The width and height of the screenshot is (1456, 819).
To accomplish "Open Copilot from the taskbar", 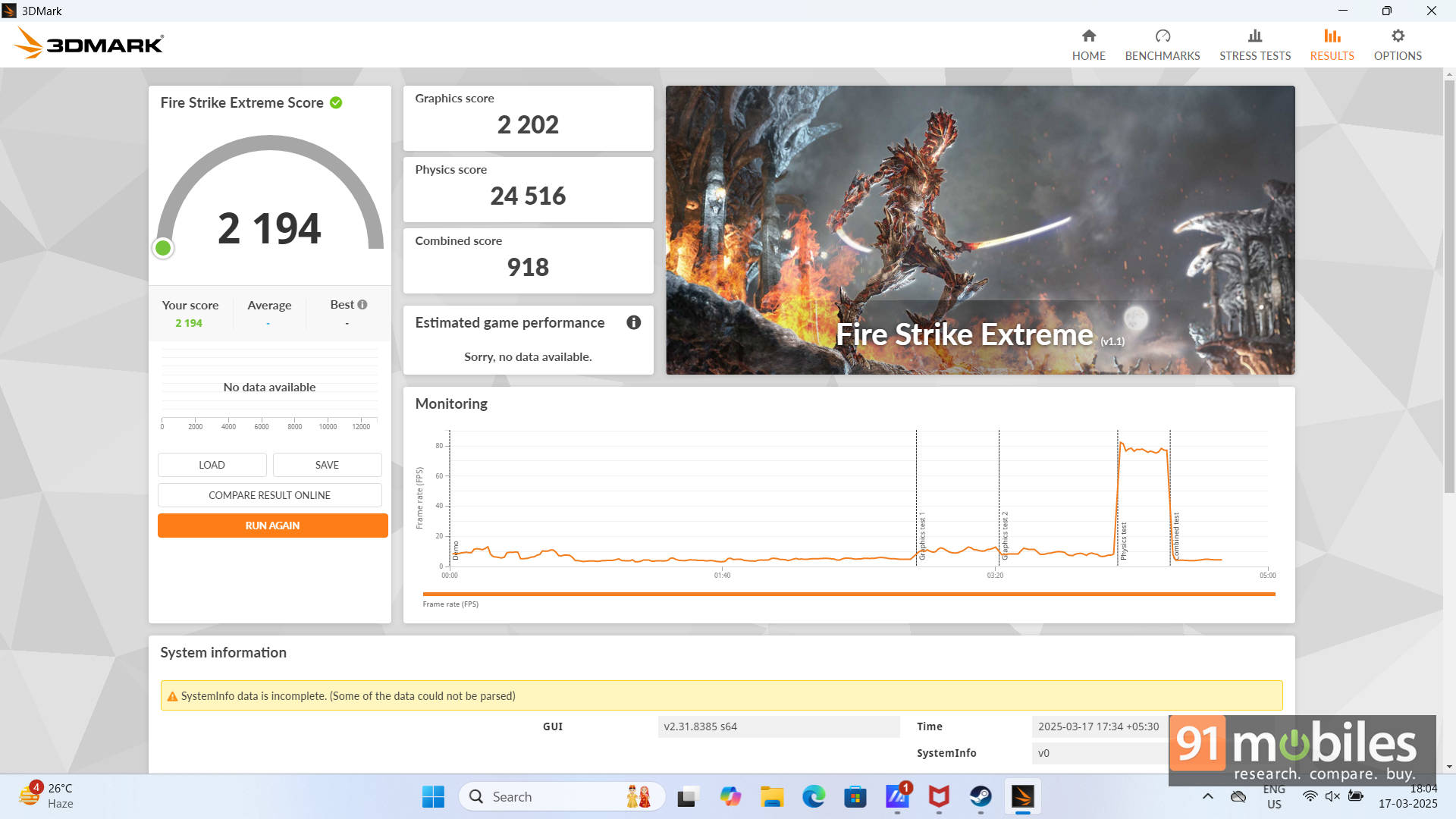I will tap(730, 797).
